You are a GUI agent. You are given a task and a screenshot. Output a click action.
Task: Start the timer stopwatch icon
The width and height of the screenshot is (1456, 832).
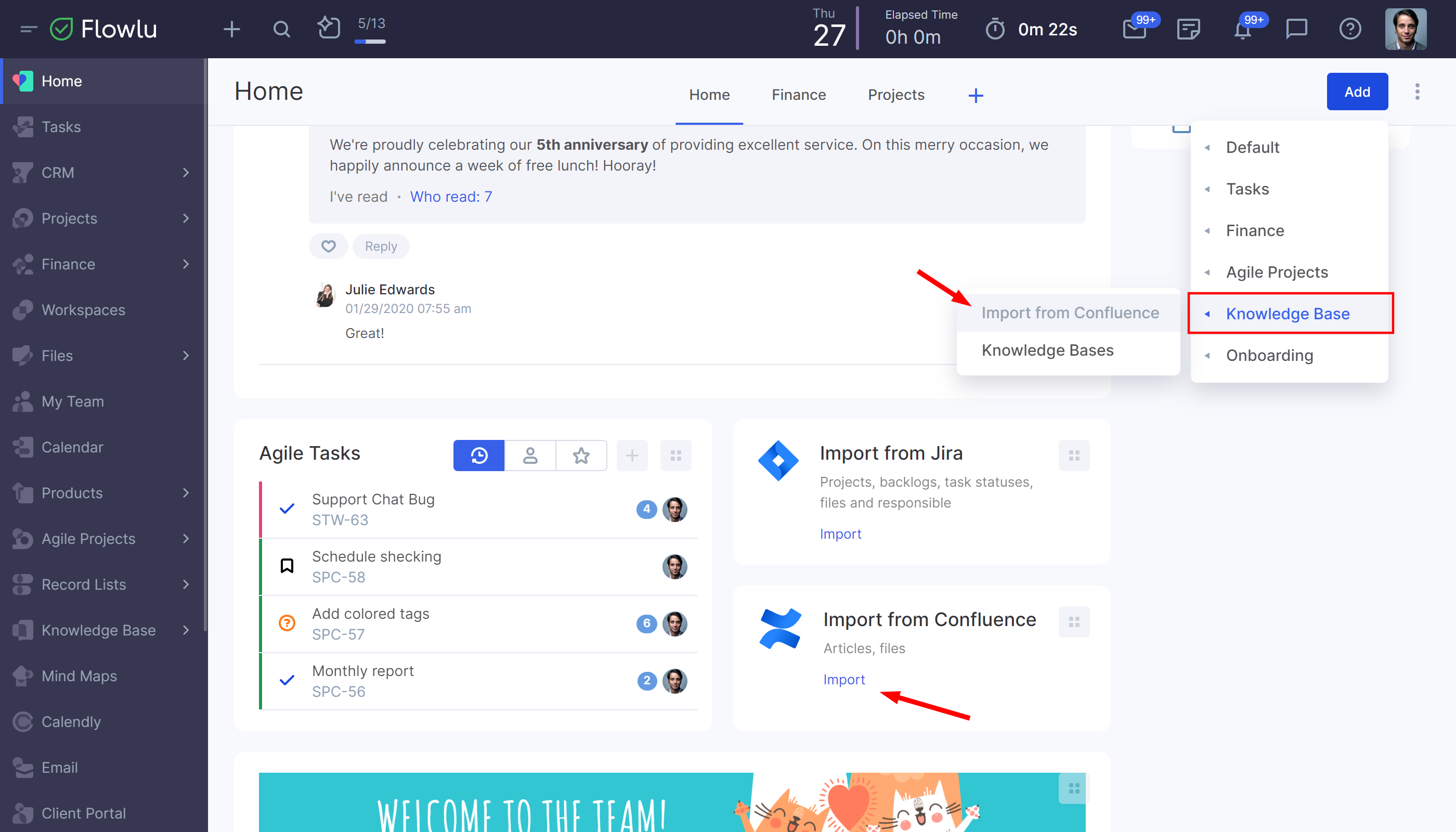click(995, 29)
